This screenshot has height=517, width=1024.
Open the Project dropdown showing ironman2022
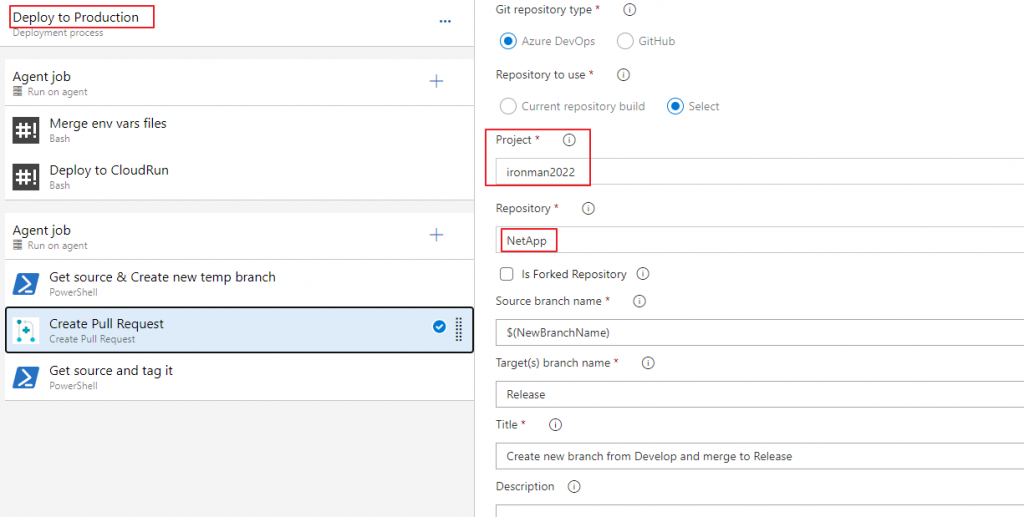coord(760,172)
